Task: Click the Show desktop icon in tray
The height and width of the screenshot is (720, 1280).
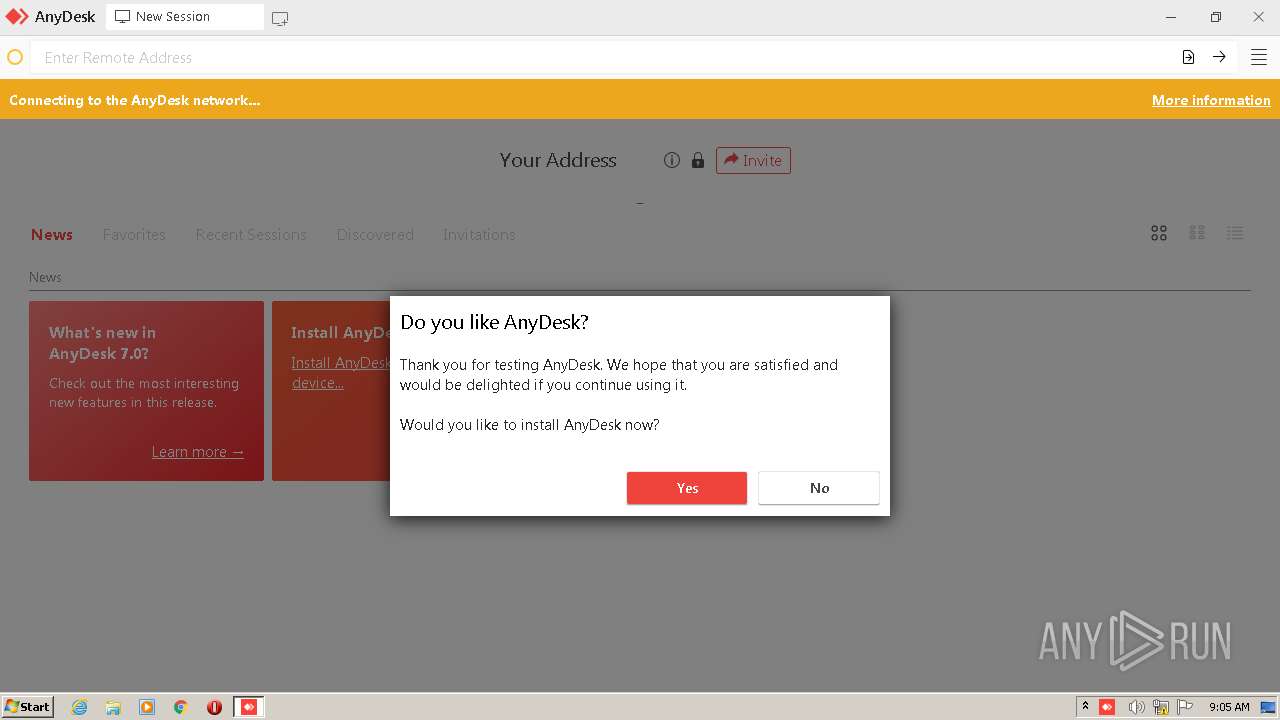Action: click(x=1268, y=707)
